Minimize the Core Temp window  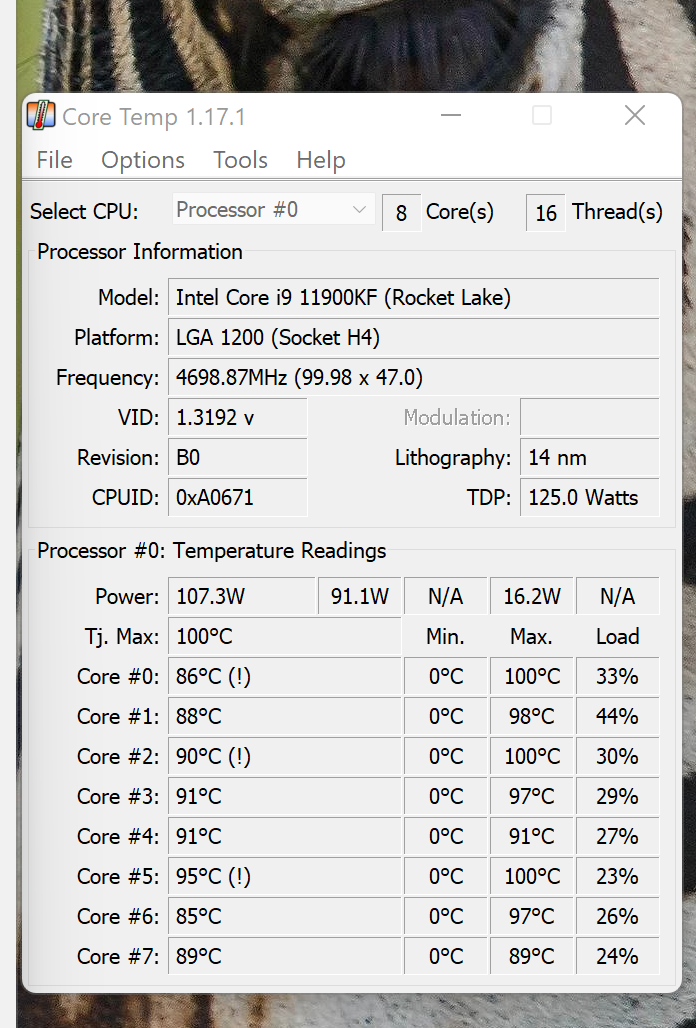451,115
